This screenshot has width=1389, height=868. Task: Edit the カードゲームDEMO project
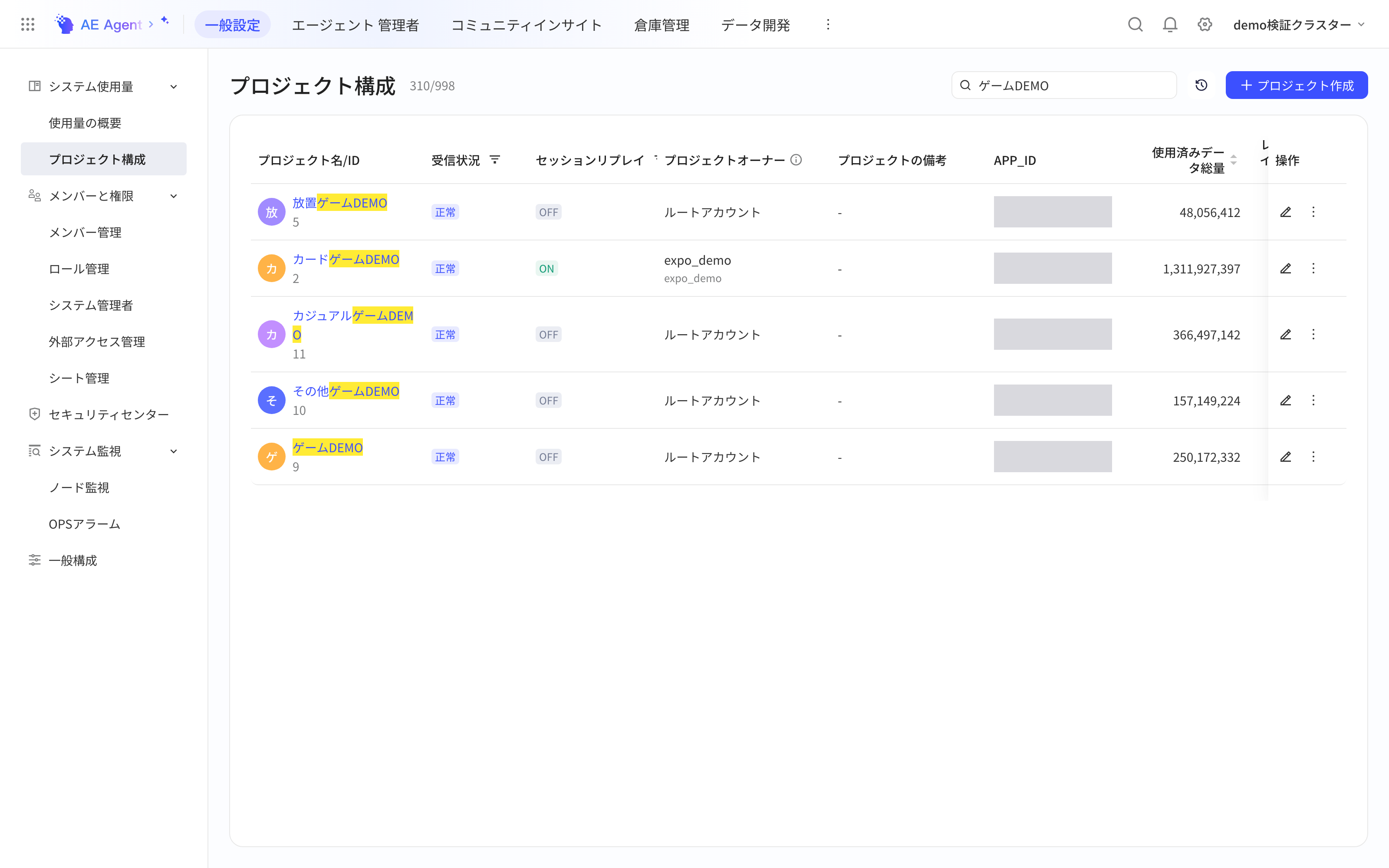pos(1285,268)
